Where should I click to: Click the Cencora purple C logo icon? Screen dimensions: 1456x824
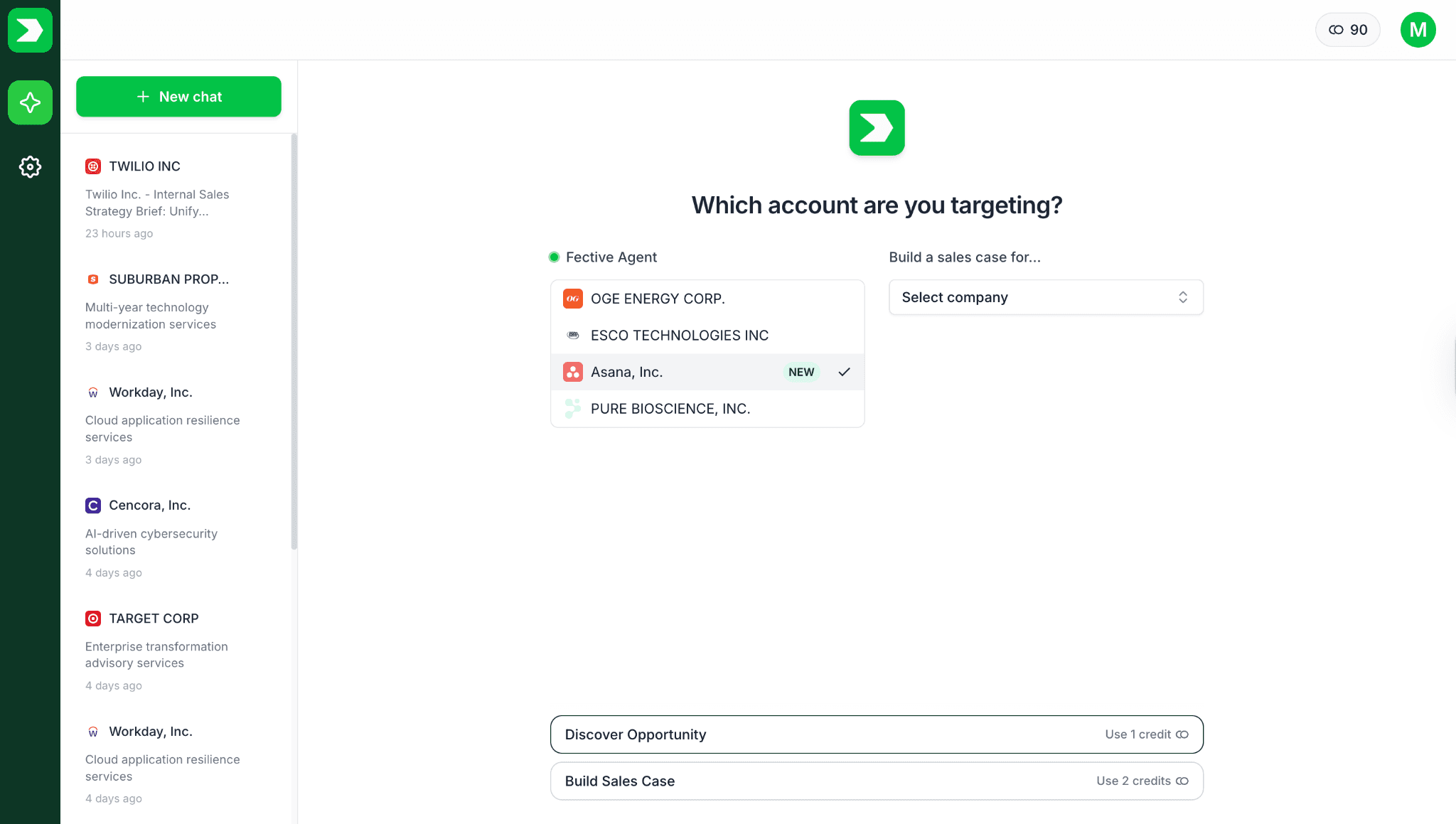(x=93, y=505)
